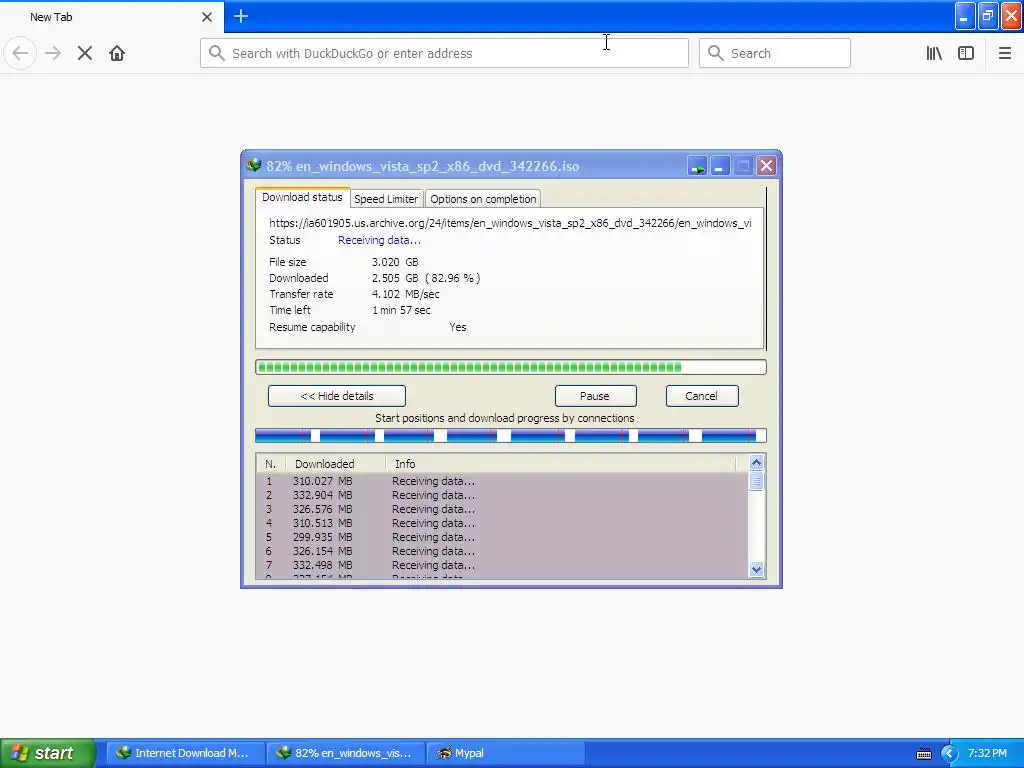Select connection row 5 with 299.935 MB

(502, 537)
